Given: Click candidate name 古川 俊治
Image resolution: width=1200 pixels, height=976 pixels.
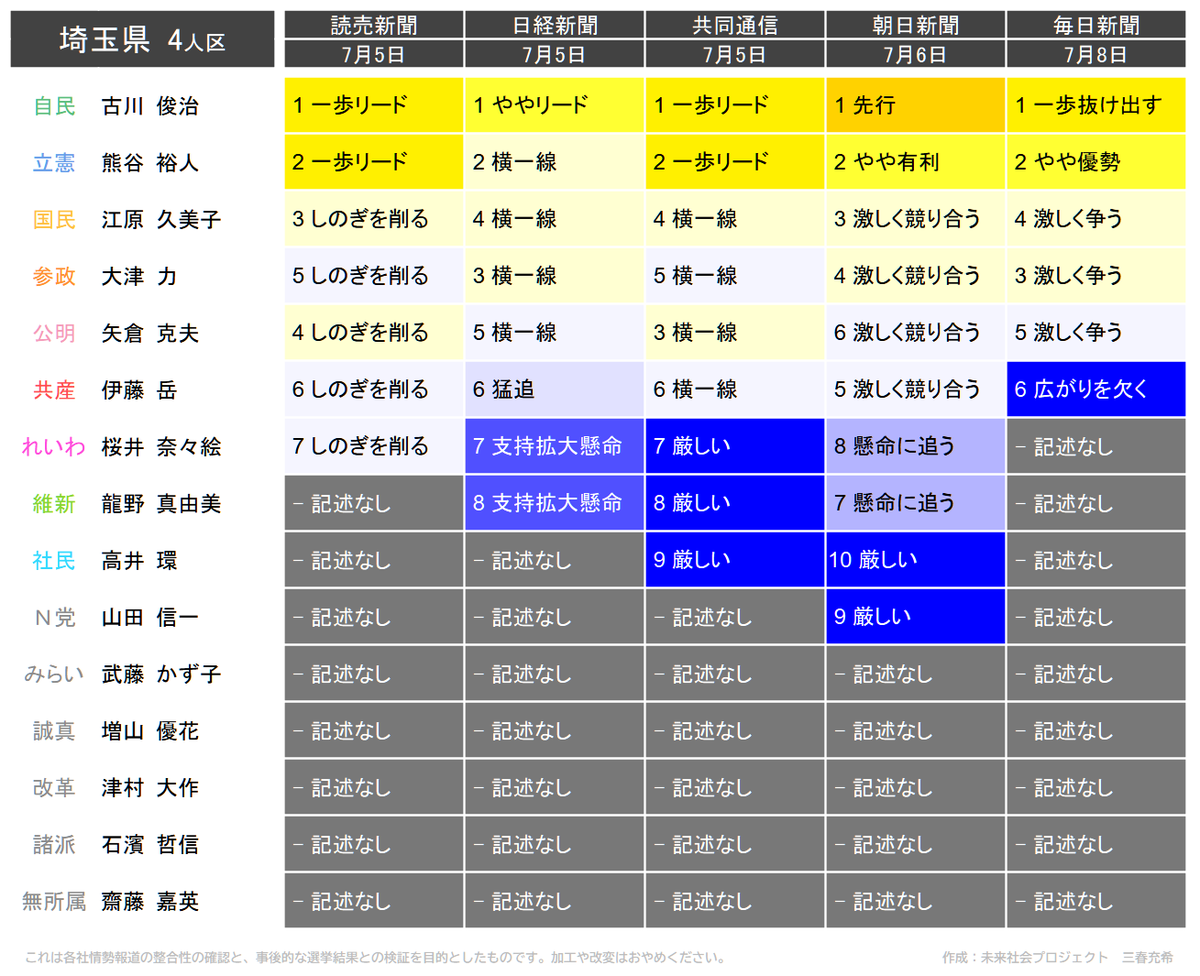Looking at the screenshot, I should pos(150,106).
